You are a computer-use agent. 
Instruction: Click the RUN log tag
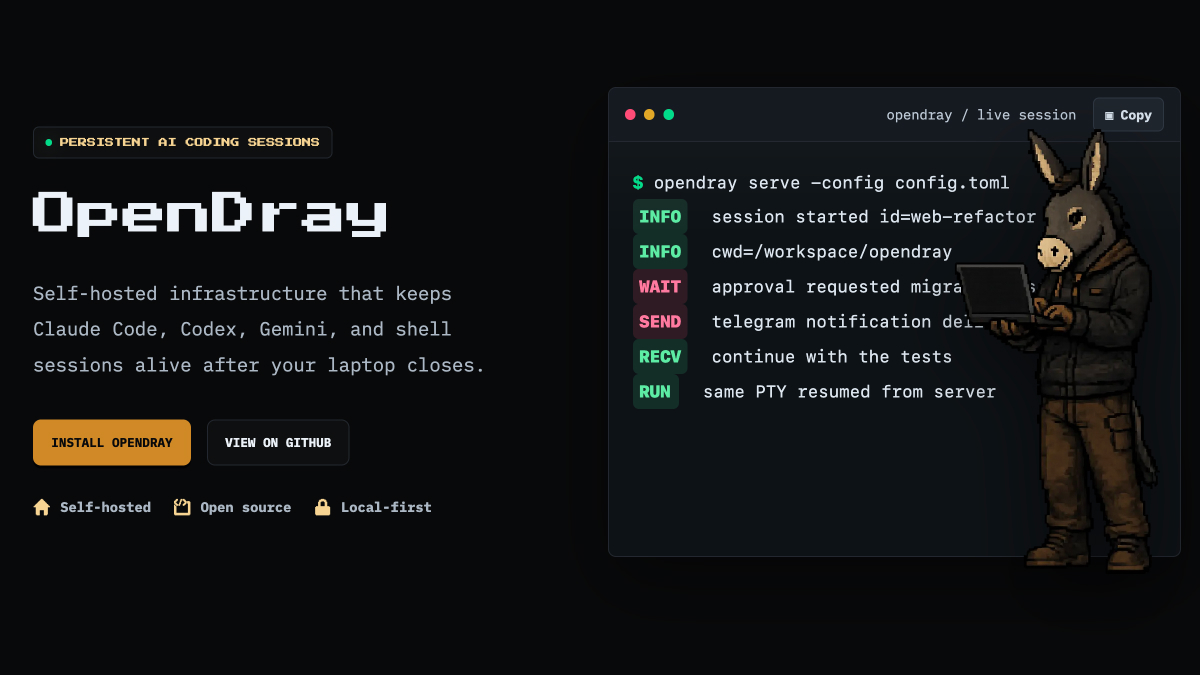tap(655, 392)
